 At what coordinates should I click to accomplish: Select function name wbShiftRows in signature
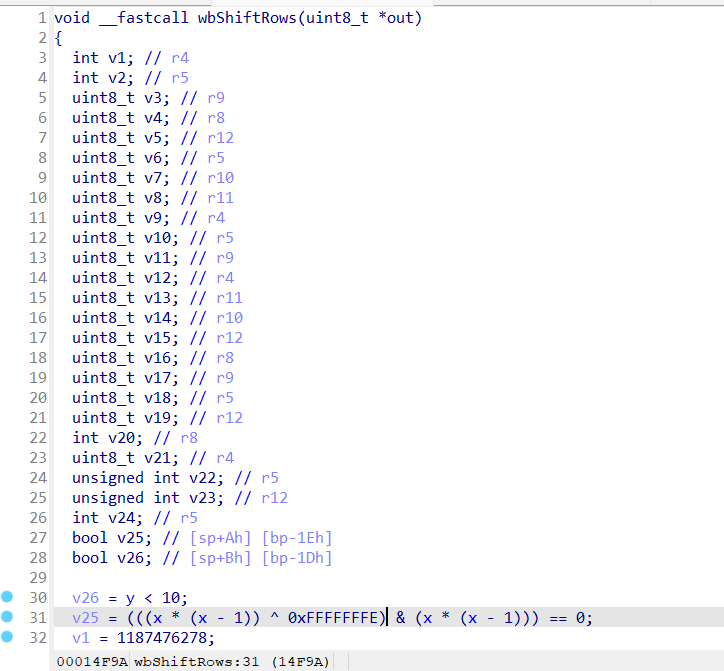pos(247,18)
